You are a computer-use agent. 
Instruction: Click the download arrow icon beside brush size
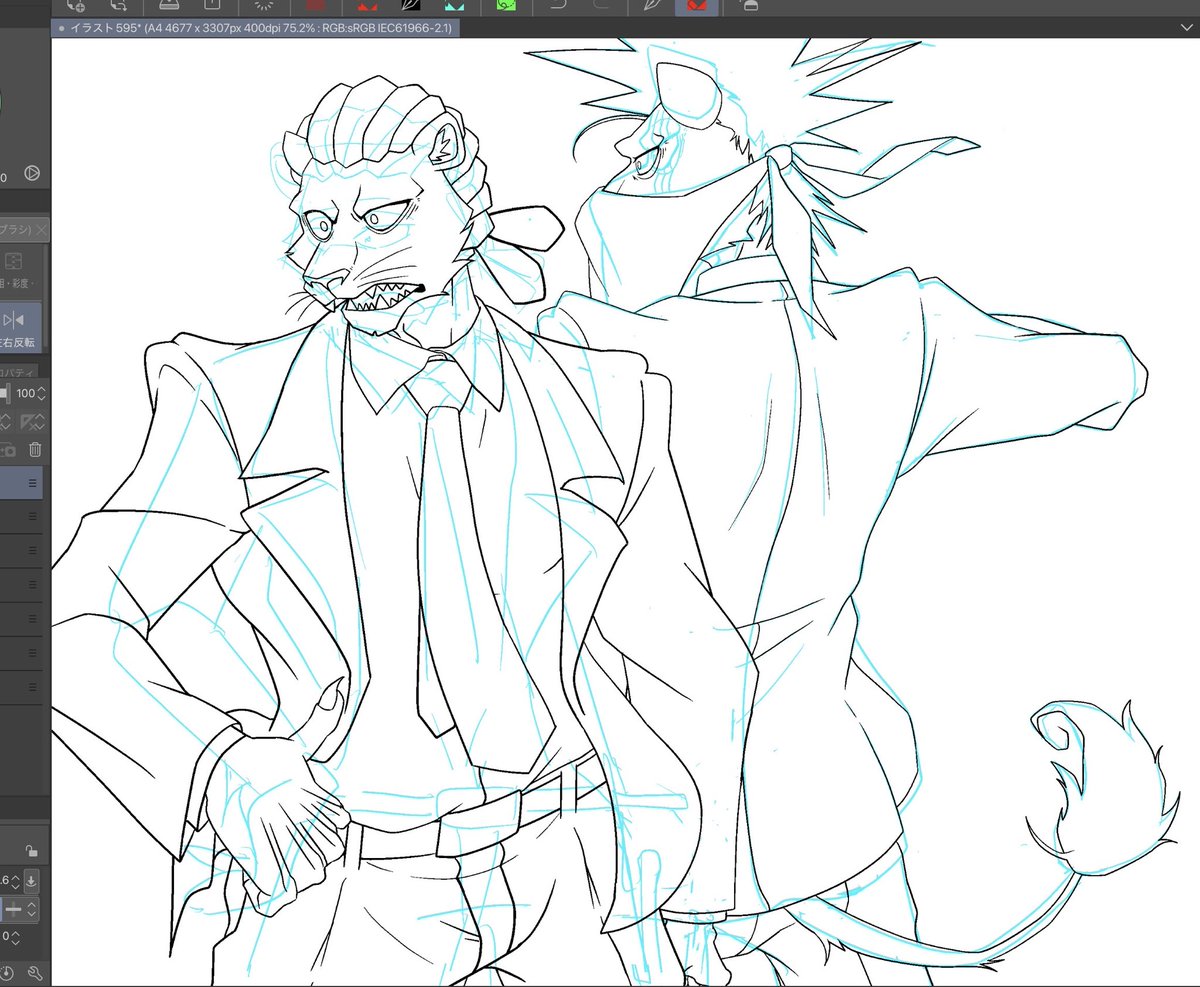point(31,880)
